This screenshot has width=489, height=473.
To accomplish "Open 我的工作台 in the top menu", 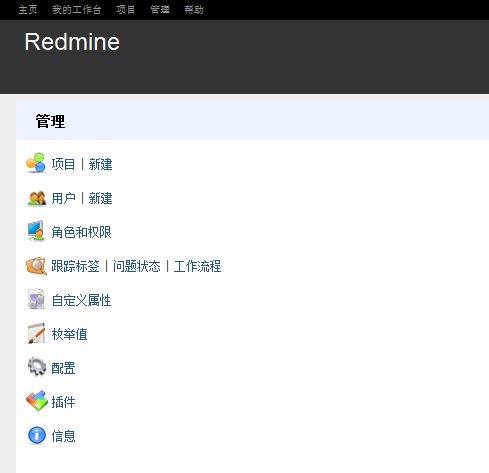I will tap(77, 10).
